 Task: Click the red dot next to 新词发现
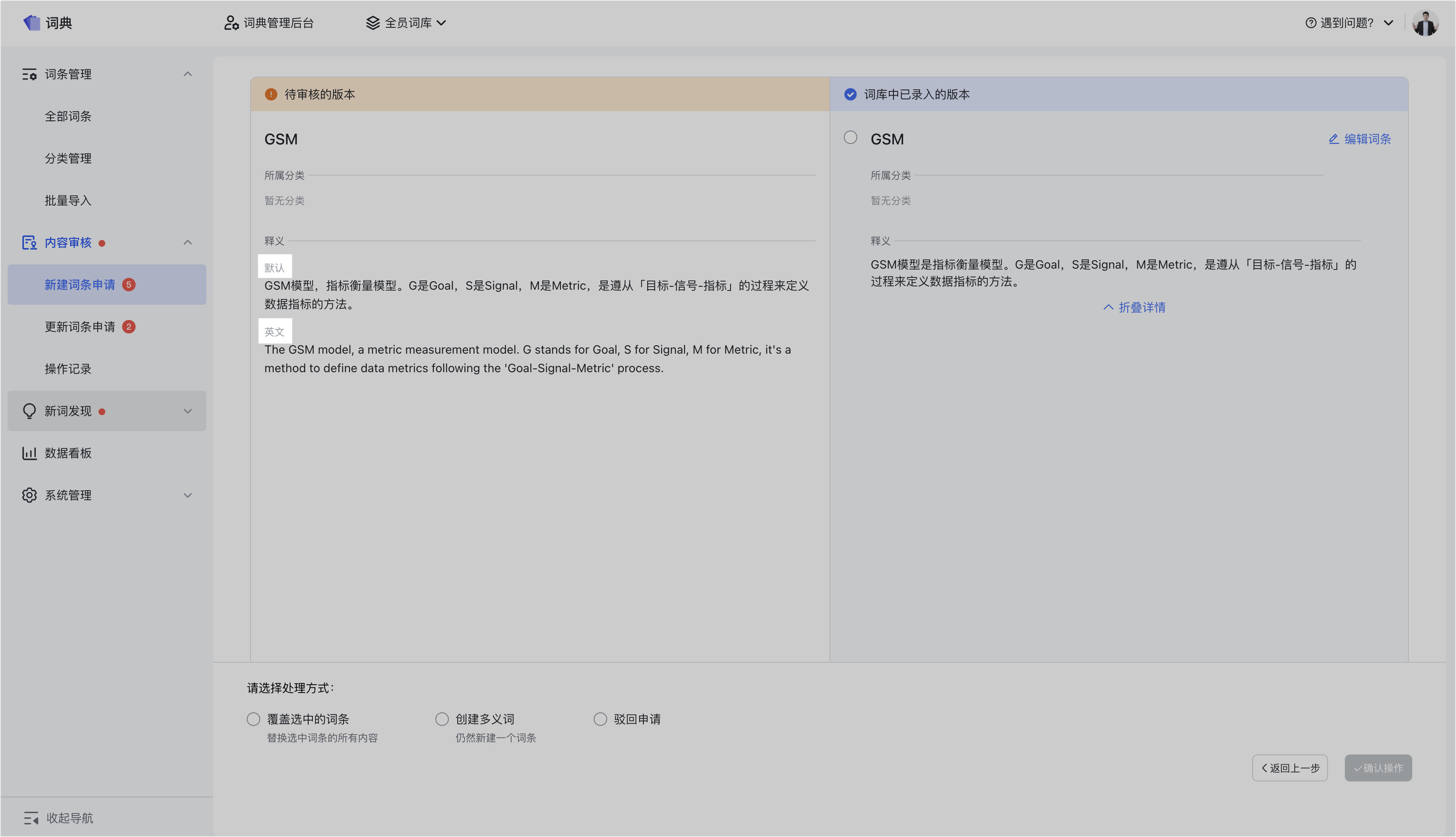[x=102, y=412]
